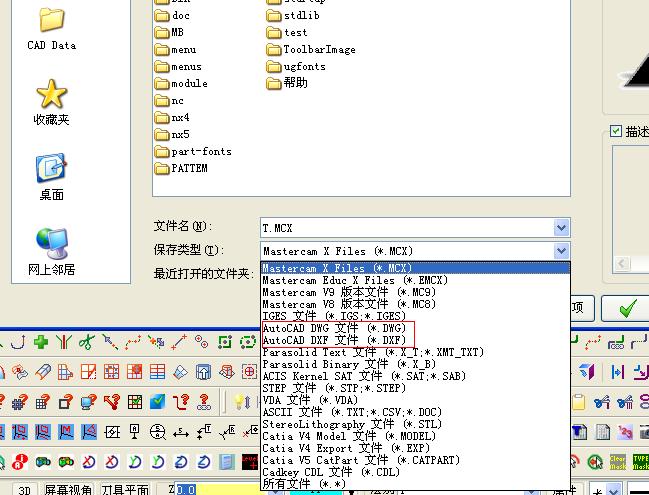The height and width of the screenshot is (495, 649).
Task: Click the Z value field showing 0.0
Action: pos(223,490)
